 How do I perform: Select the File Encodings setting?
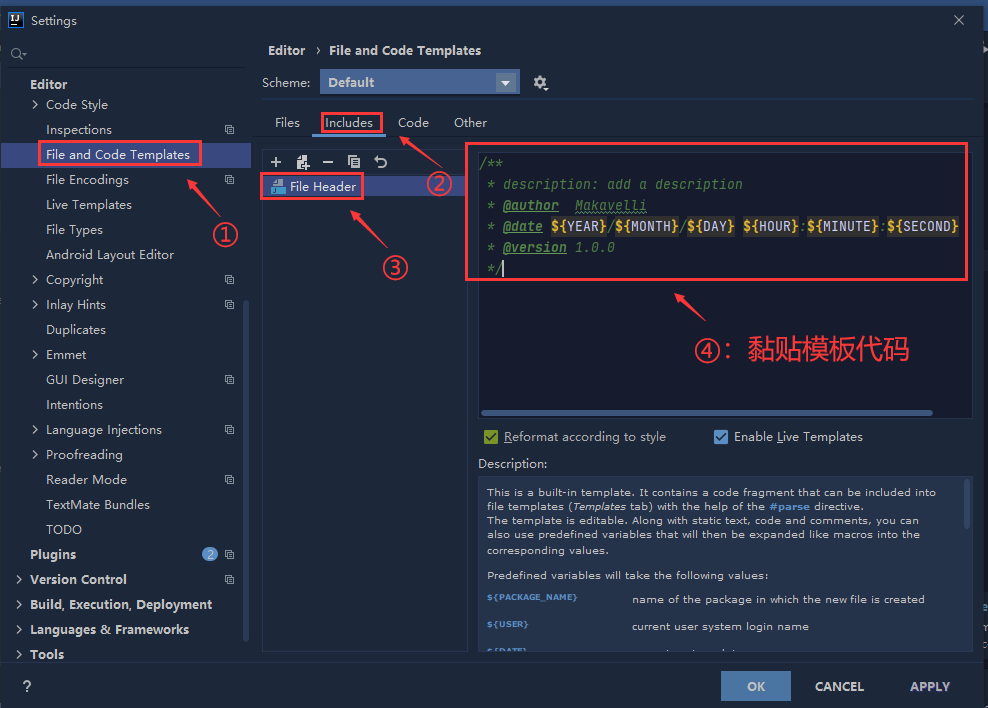(x=87, y=180)
